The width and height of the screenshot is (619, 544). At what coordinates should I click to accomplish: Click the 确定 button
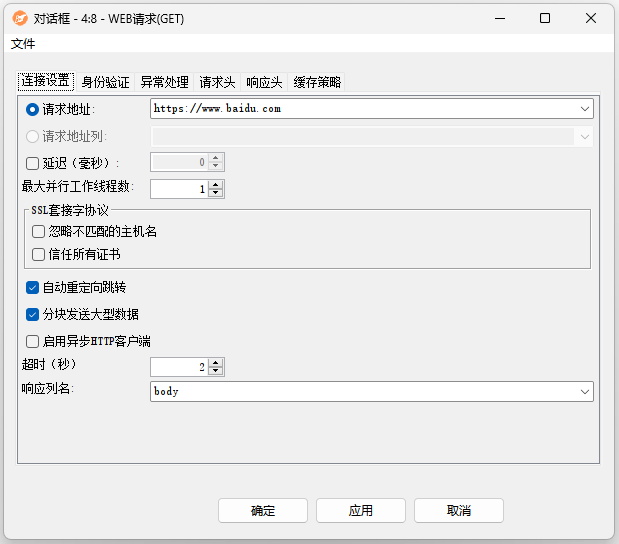coord(263,511)
